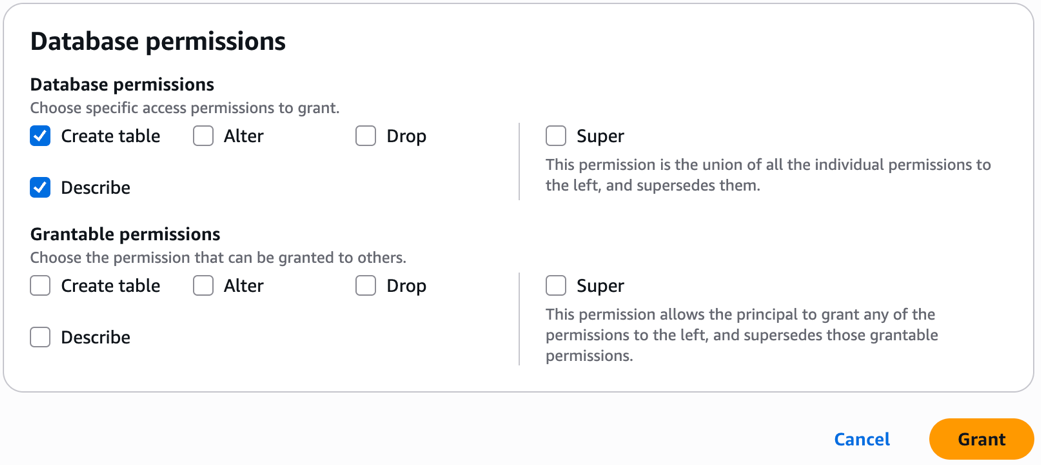
Task: Click the 'Alter' label text in Database permissions
Action: 243,136
